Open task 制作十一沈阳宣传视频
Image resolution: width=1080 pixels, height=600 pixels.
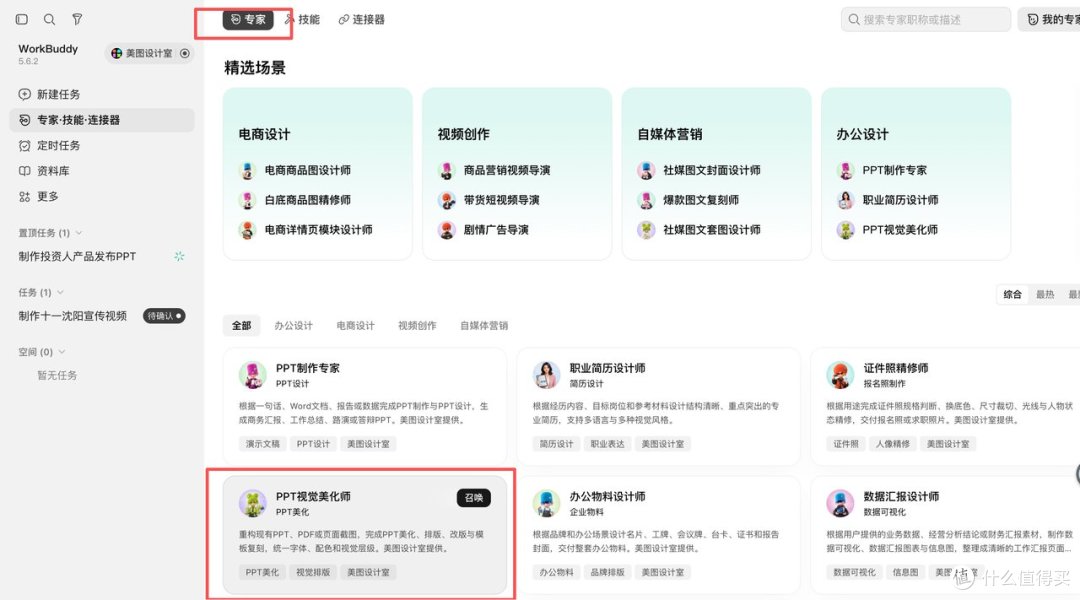(72, 315)
